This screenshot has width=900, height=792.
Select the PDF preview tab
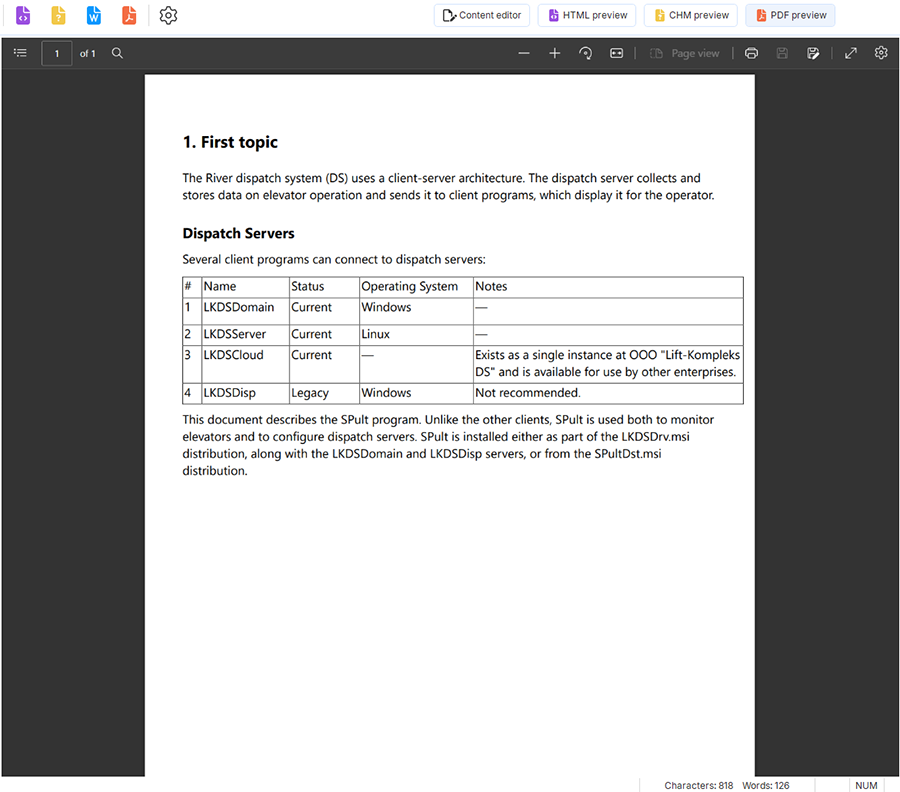pos(790,15)
